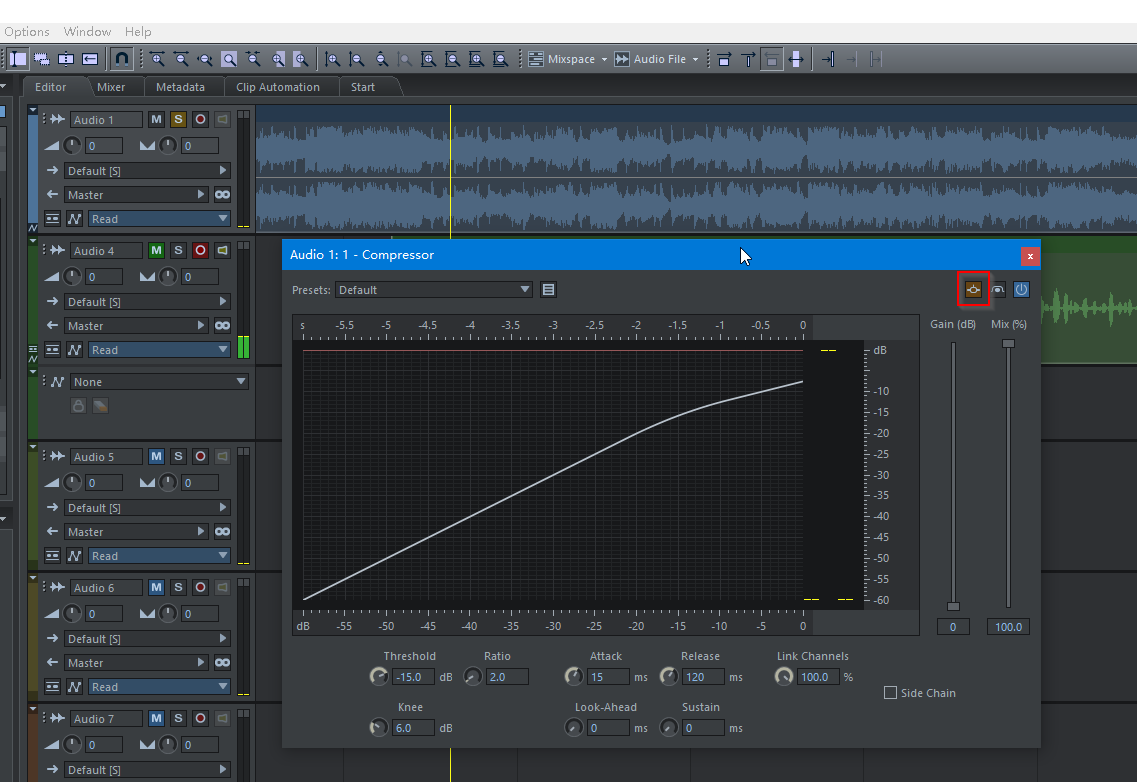Viewport: 1137px width, 782px height.
Task: Switch to the Mixer tab
Action: (x=111, y=87)
